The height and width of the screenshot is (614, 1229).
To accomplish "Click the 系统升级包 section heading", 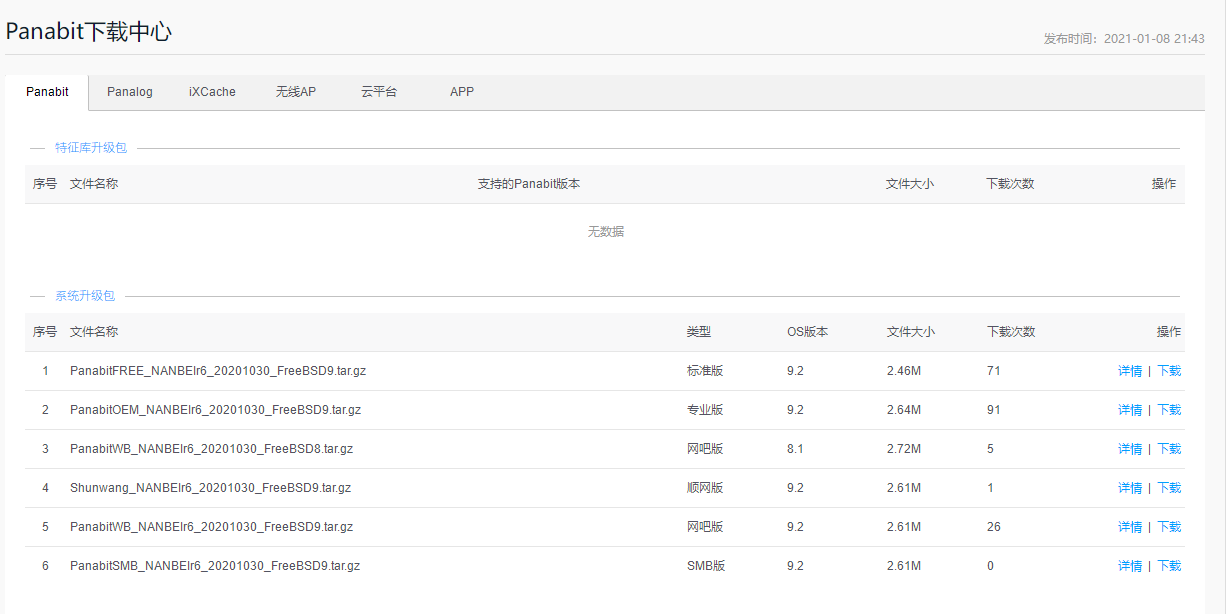I will [85, 296].
